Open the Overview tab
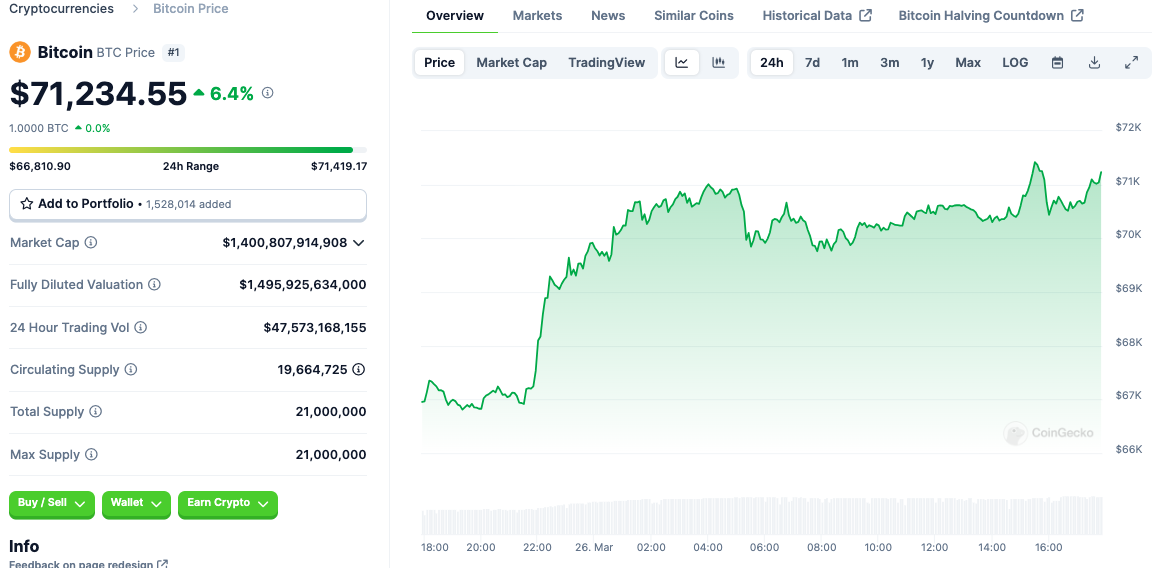 tap(455, 16)
